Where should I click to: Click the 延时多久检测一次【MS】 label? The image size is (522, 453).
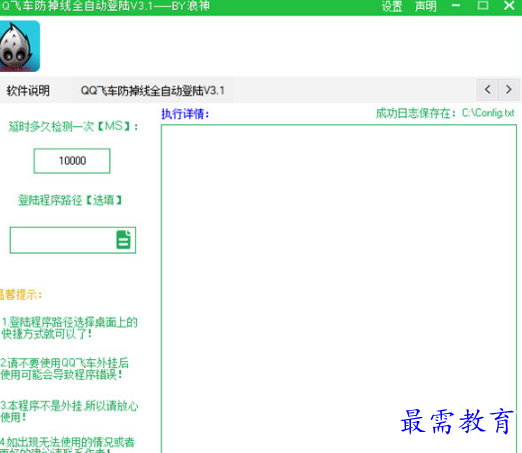click(73, 126)
